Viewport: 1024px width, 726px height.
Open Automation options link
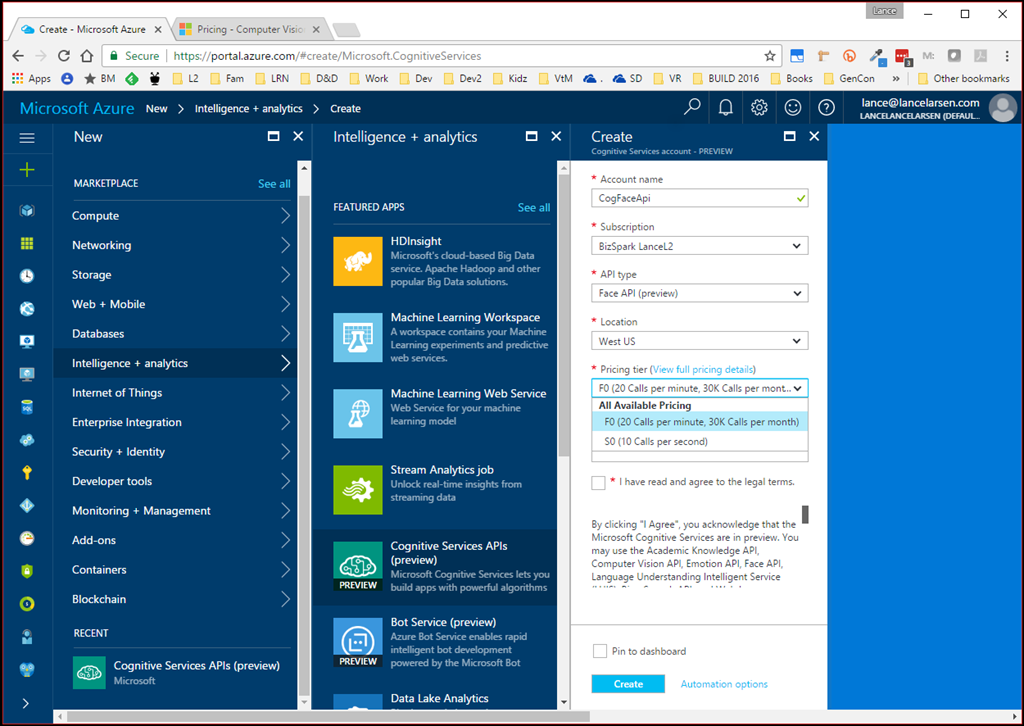click(724, 684)
